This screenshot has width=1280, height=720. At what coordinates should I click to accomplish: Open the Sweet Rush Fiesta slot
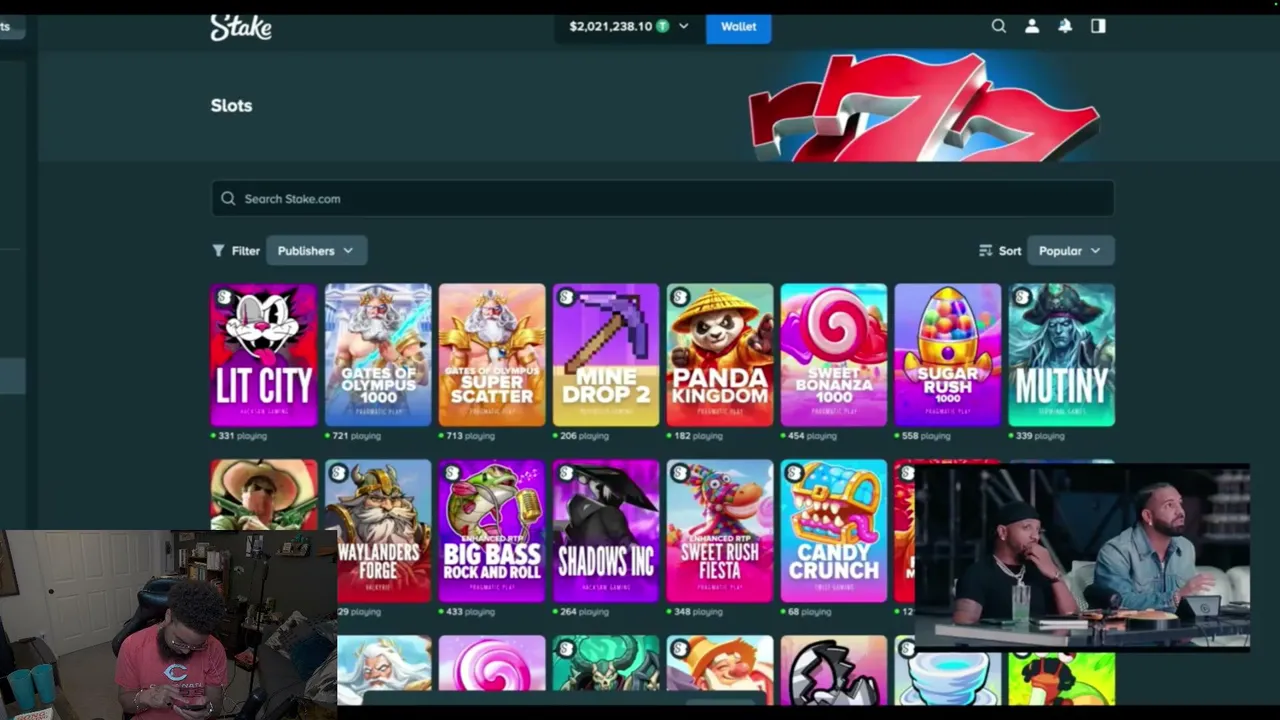720,531
